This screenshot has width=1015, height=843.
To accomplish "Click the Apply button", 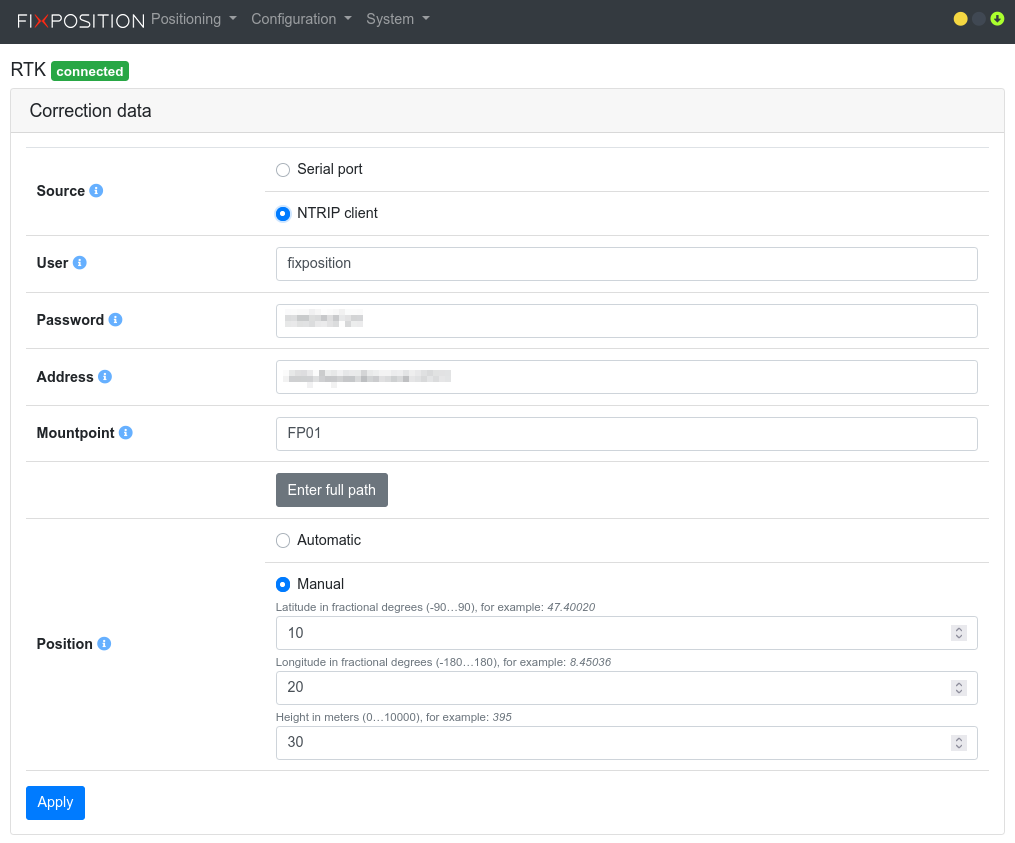I will tap(55, 802).
